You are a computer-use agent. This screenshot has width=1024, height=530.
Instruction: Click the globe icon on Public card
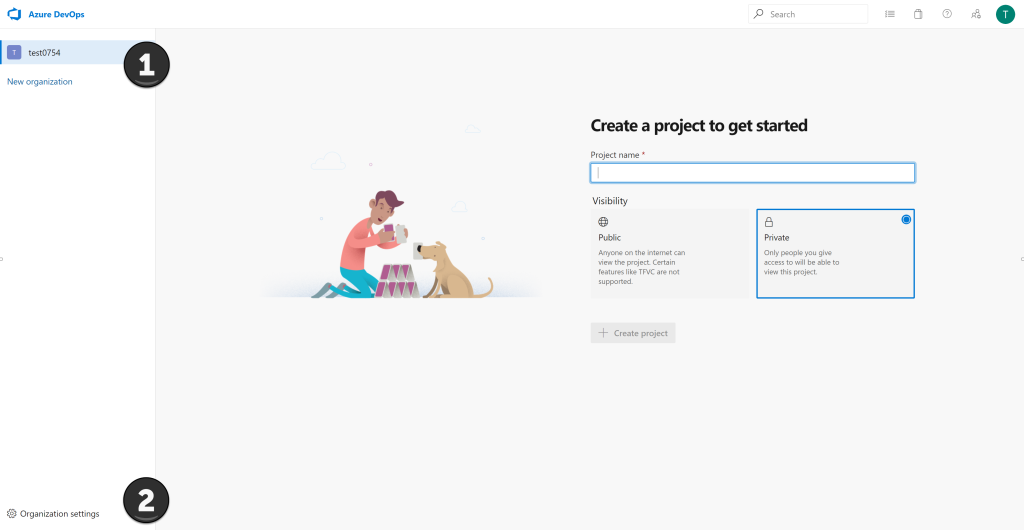click(x=603, y=222)
